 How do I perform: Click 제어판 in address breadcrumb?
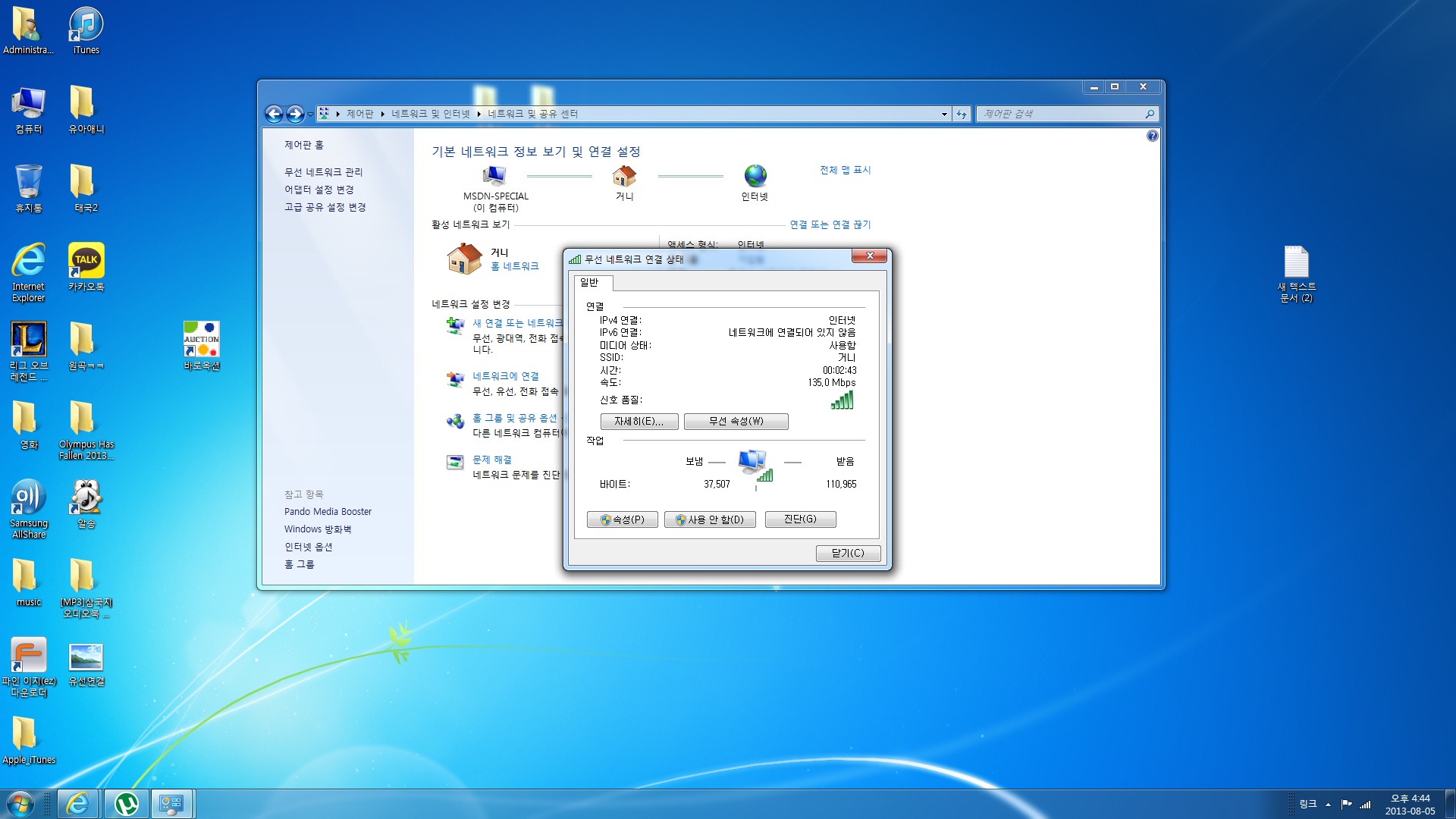pyautogui.click(x=359, y=114)
